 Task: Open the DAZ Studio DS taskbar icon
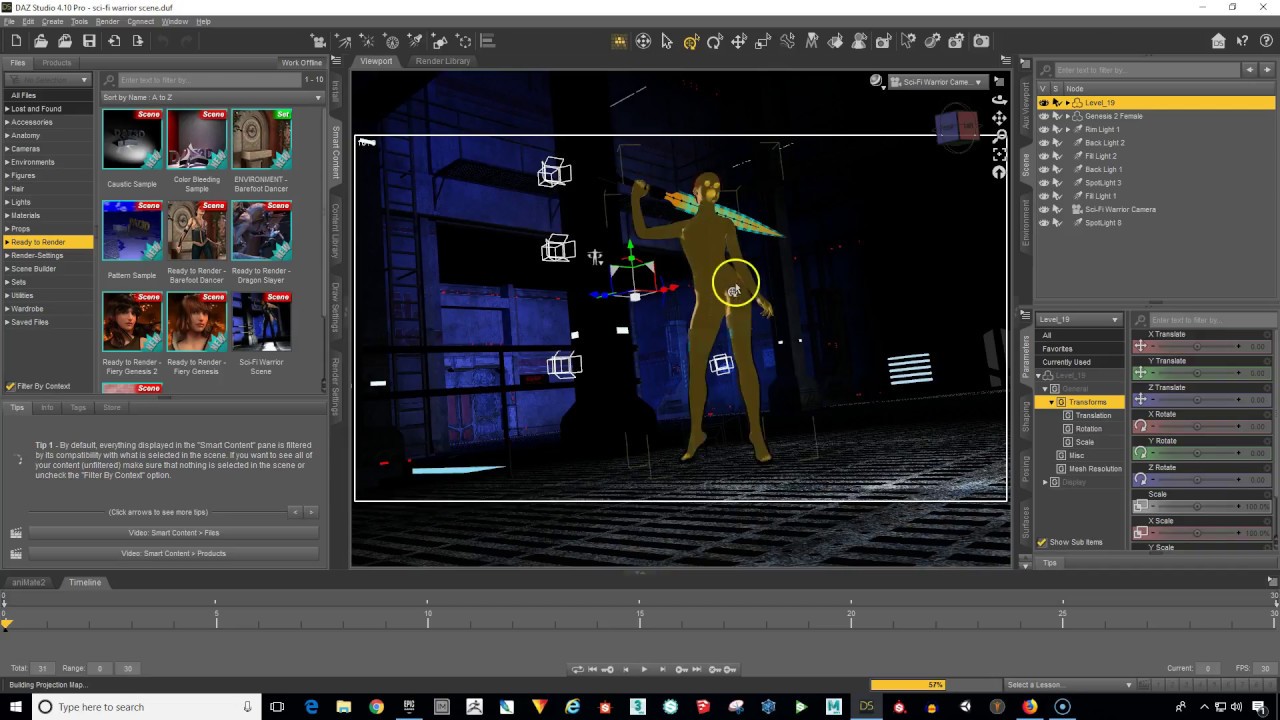866,707
